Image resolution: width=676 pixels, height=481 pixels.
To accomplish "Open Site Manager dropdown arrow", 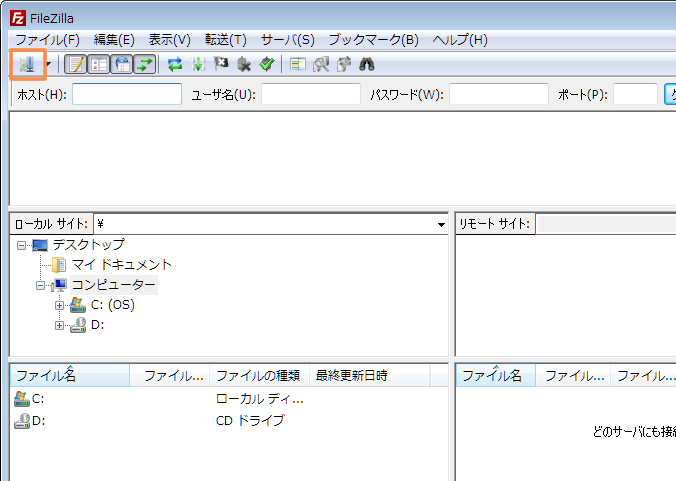I will tap(47, 65).
